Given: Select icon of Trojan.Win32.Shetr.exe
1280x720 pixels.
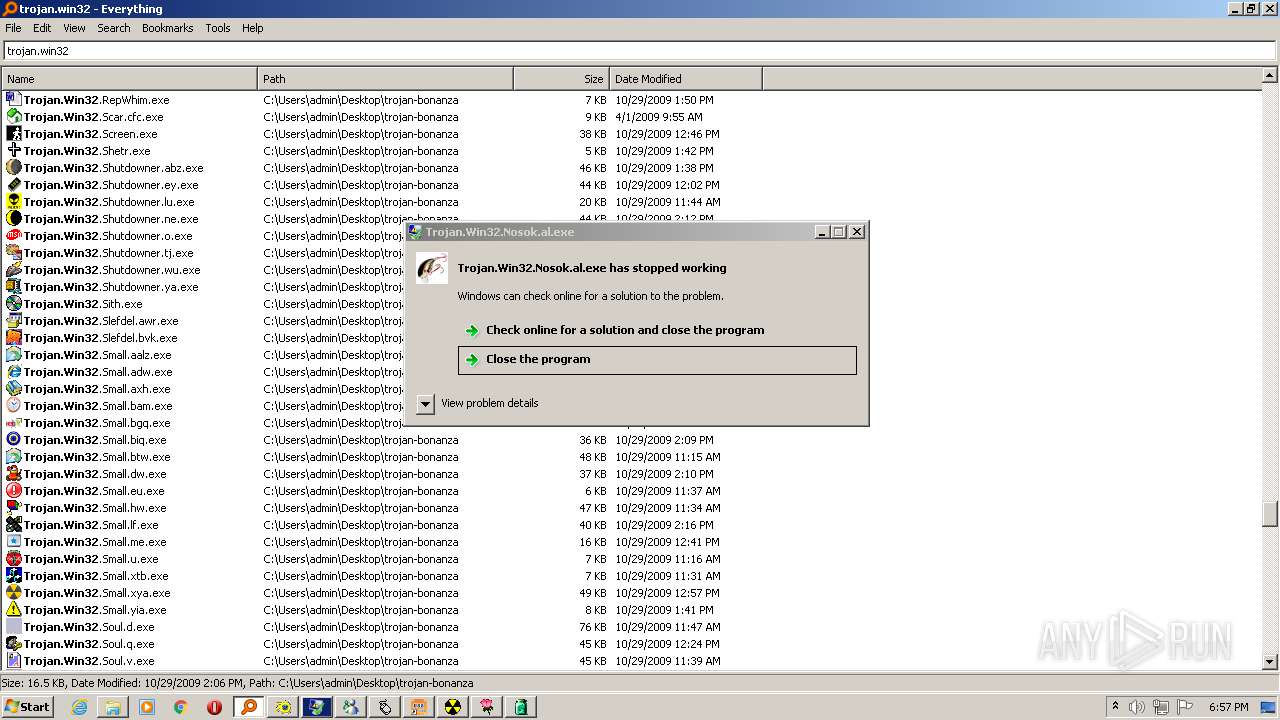Looking at the screenshot, I should (14, 151).
